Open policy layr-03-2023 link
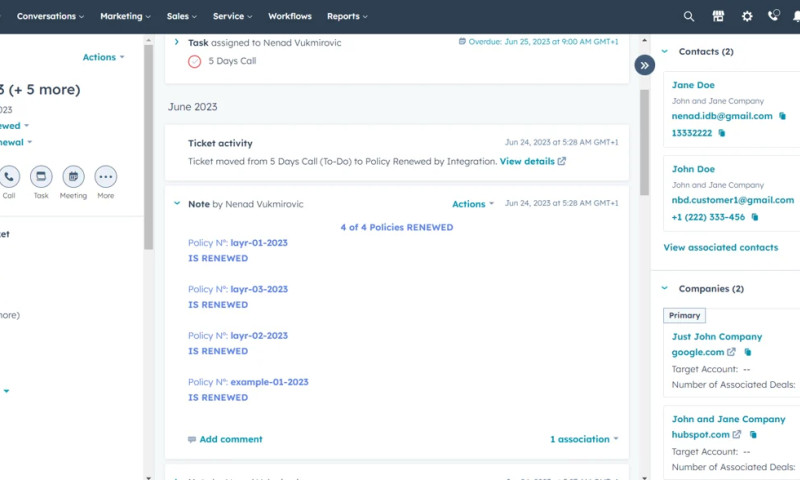800x480 pixels. point(259,289)
